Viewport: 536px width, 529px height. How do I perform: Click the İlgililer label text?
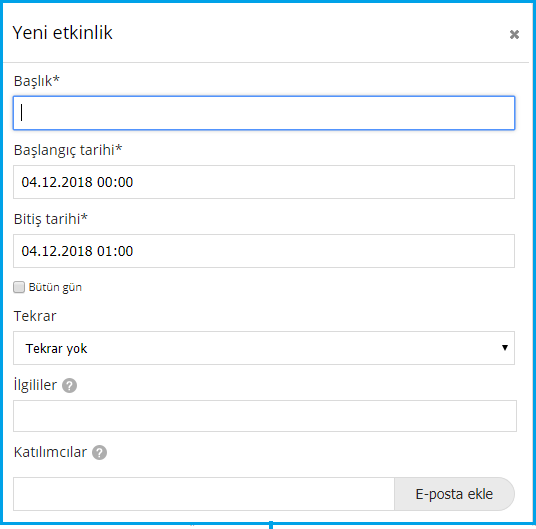(x=35, y=385)
